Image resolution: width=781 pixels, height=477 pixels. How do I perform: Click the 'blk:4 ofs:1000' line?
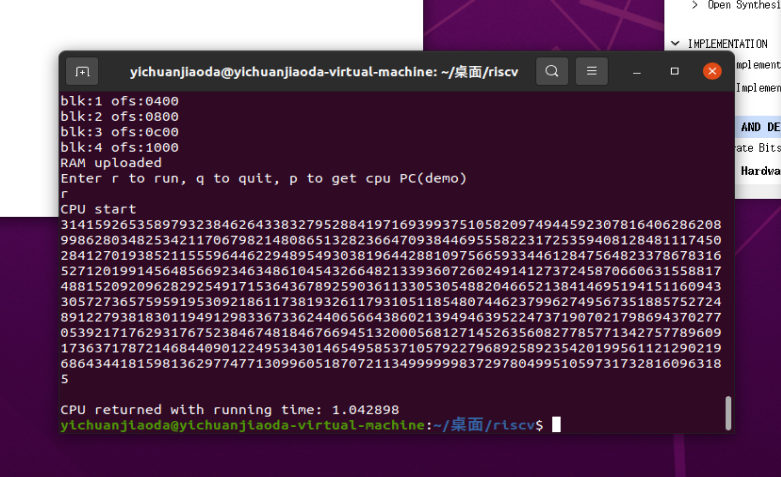(120, 147)
